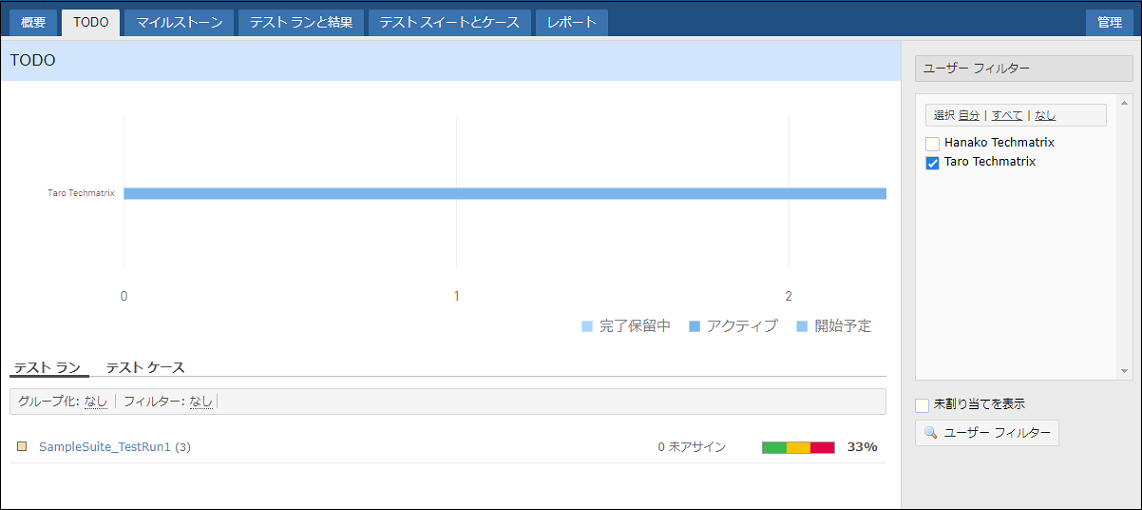Click the アクティブ legend color square
This screenshot has width=1142, height=510.
pos(695,326)
